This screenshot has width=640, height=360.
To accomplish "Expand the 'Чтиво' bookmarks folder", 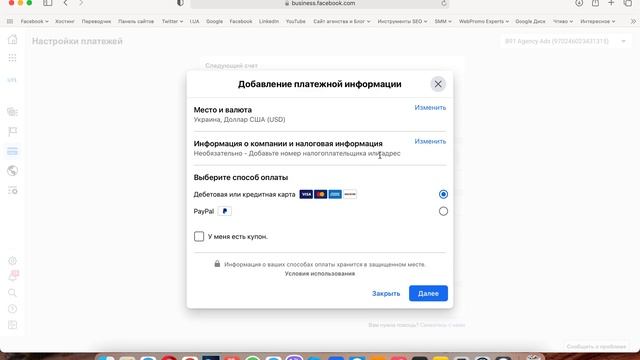I will pos(563,21).
